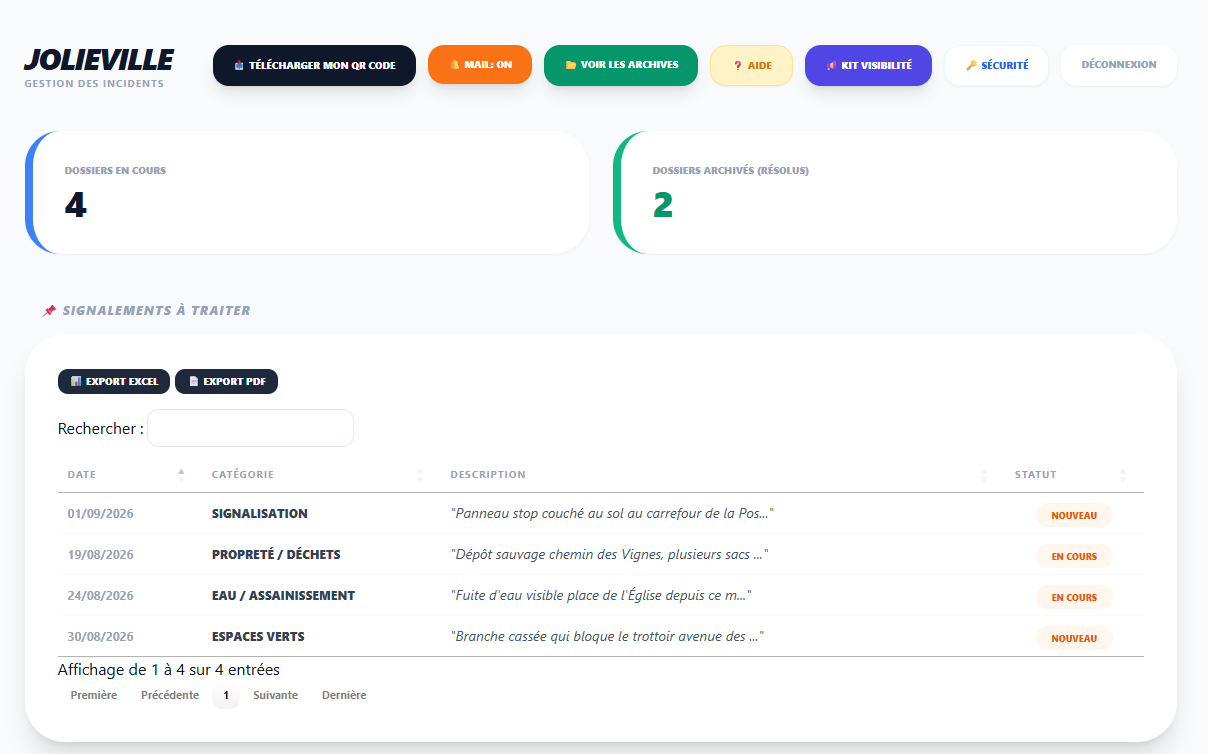Sort by the Description column arrows

pyautogui.click(x=984, y=475)
